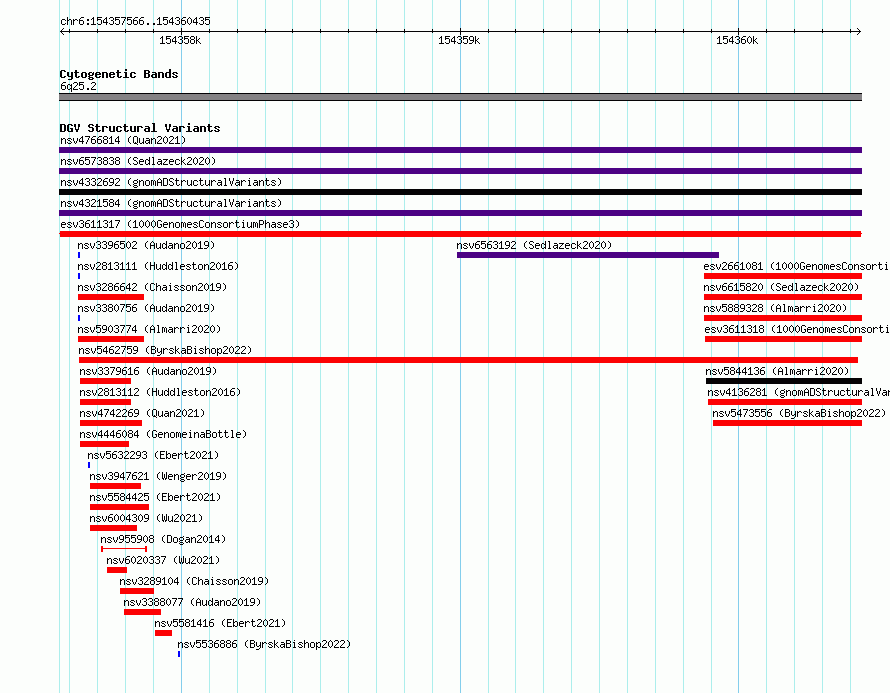Viewport: 890px width, 693px height.
Task: Select nsv2813112 (Huddleston2016) label
Action: (x=160, y=392)
